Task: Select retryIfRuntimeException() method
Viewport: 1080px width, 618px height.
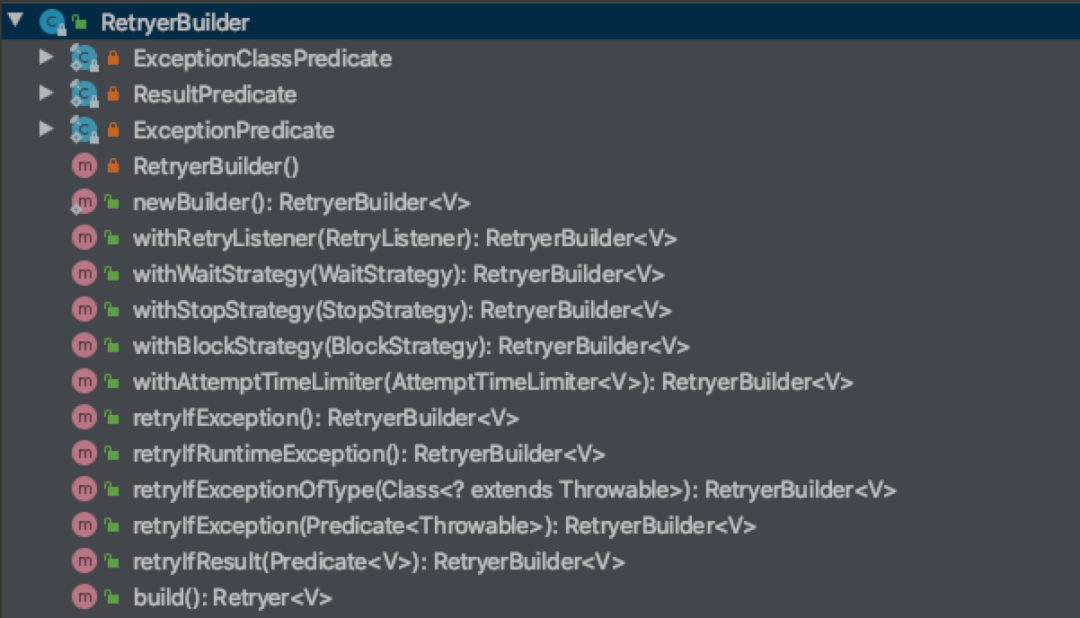Action: (x=369, y=454)
